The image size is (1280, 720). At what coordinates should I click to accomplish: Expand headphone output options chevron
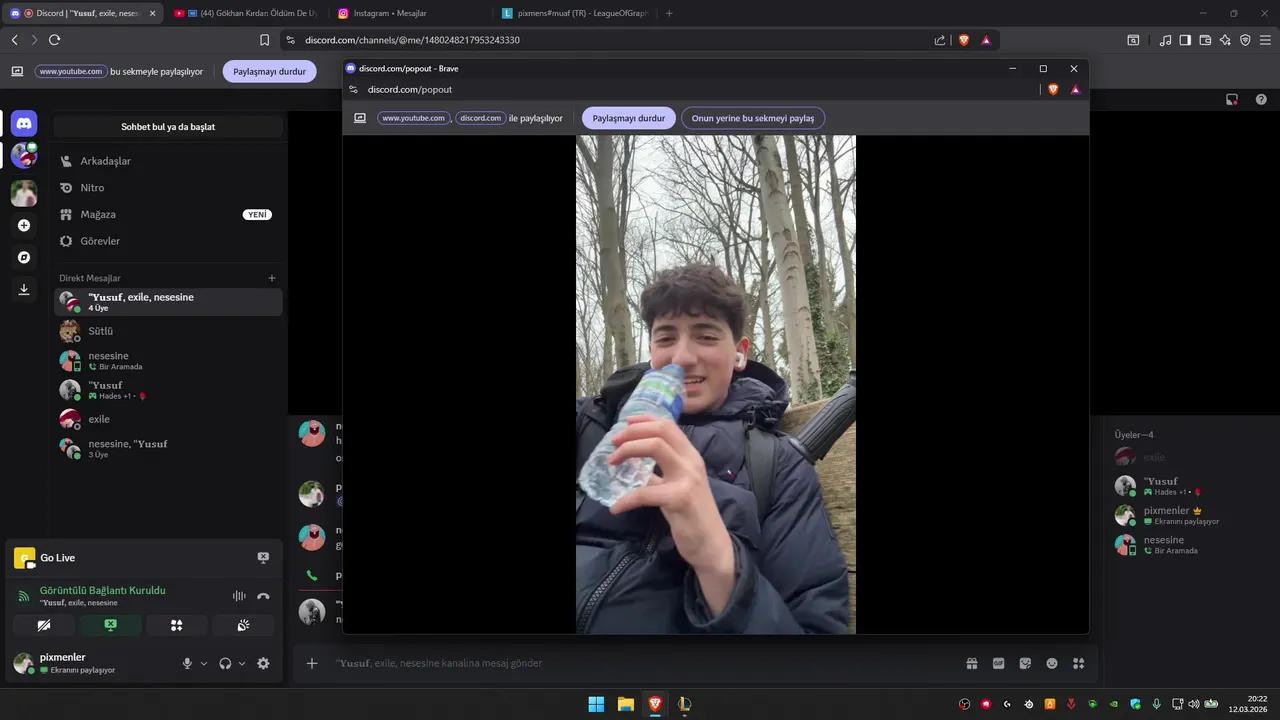(x=242, y=663)
